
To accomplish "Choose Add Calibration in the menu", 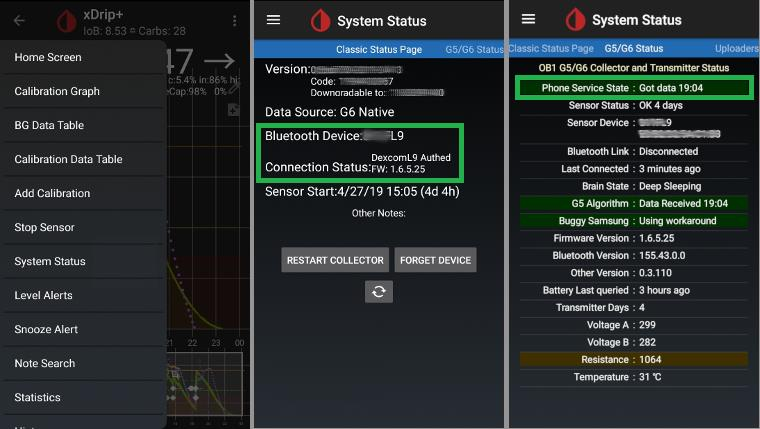I will pos(83,193).
